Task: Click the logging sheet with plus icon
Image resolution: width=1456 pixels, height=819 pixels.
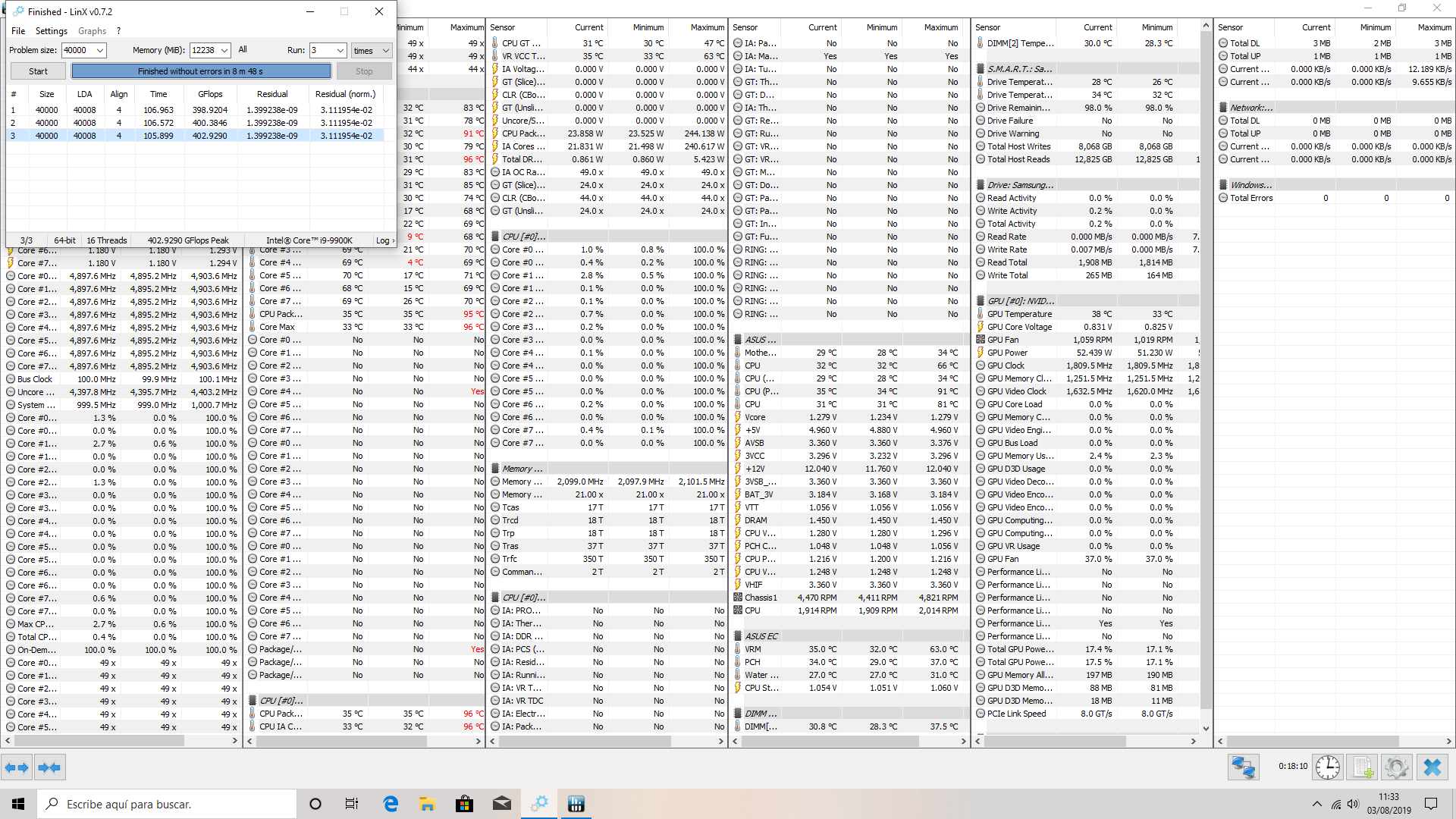Action: click(1363, 767)
